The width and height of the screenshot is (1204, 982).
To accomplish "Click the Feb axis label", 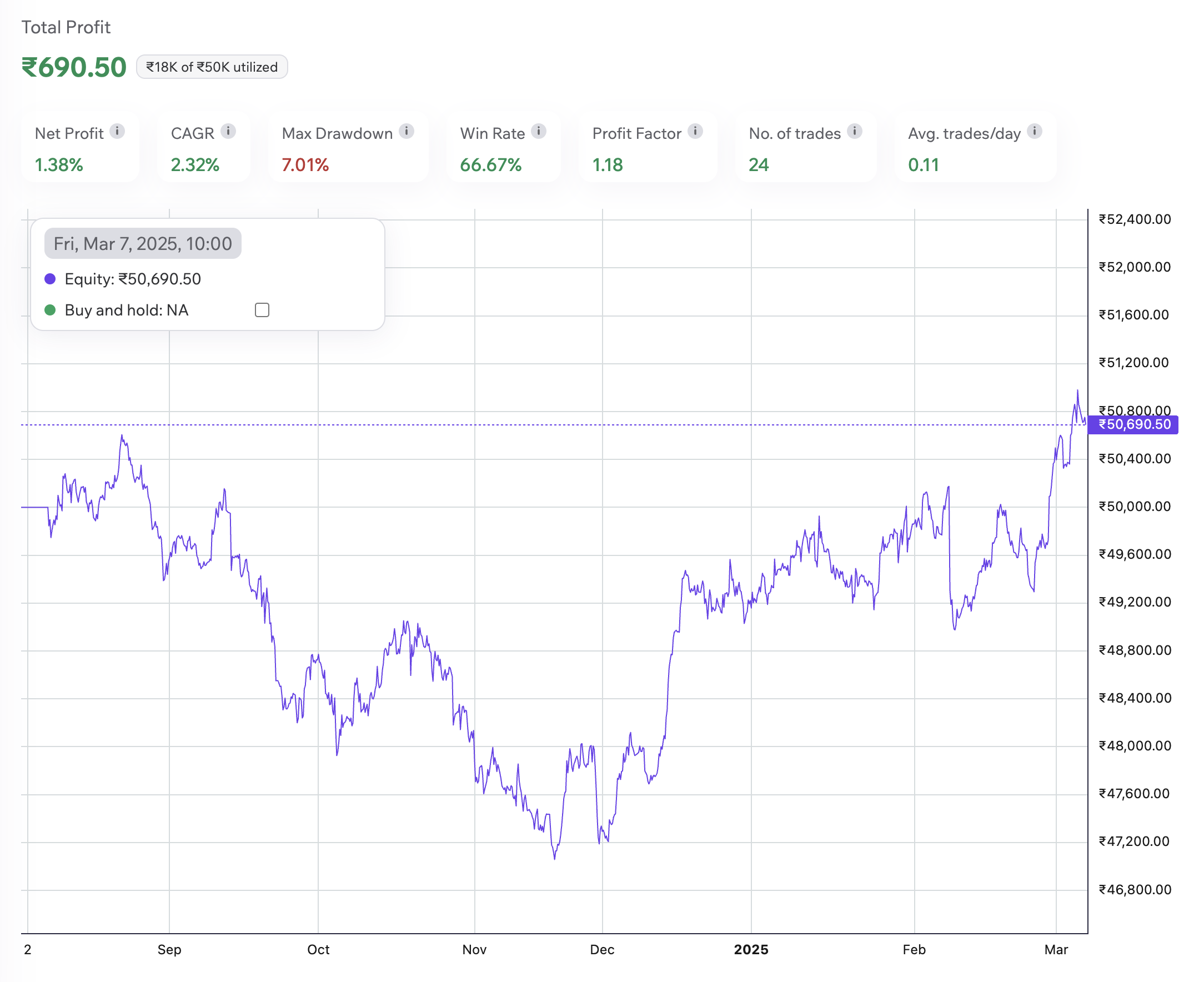I will (914, 950).
